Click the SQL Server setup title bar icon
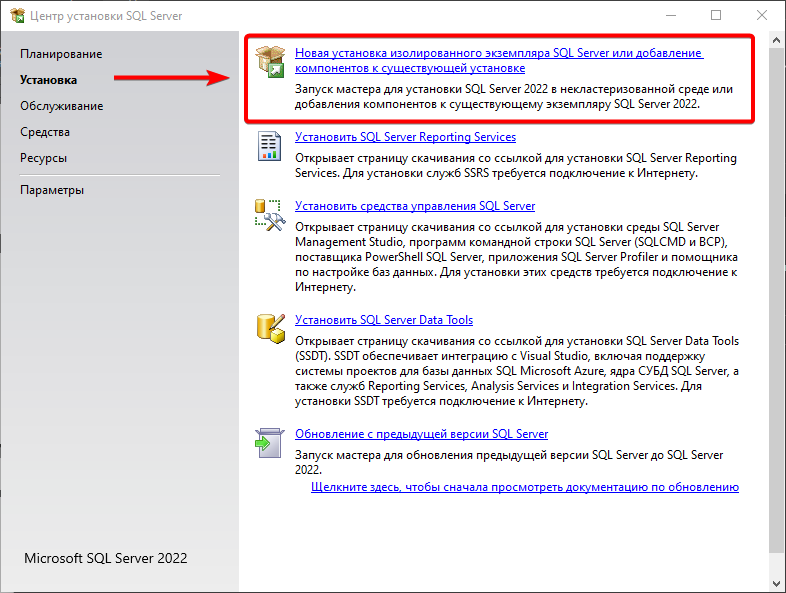The image size is (786, 593). (x=18, y=16)
